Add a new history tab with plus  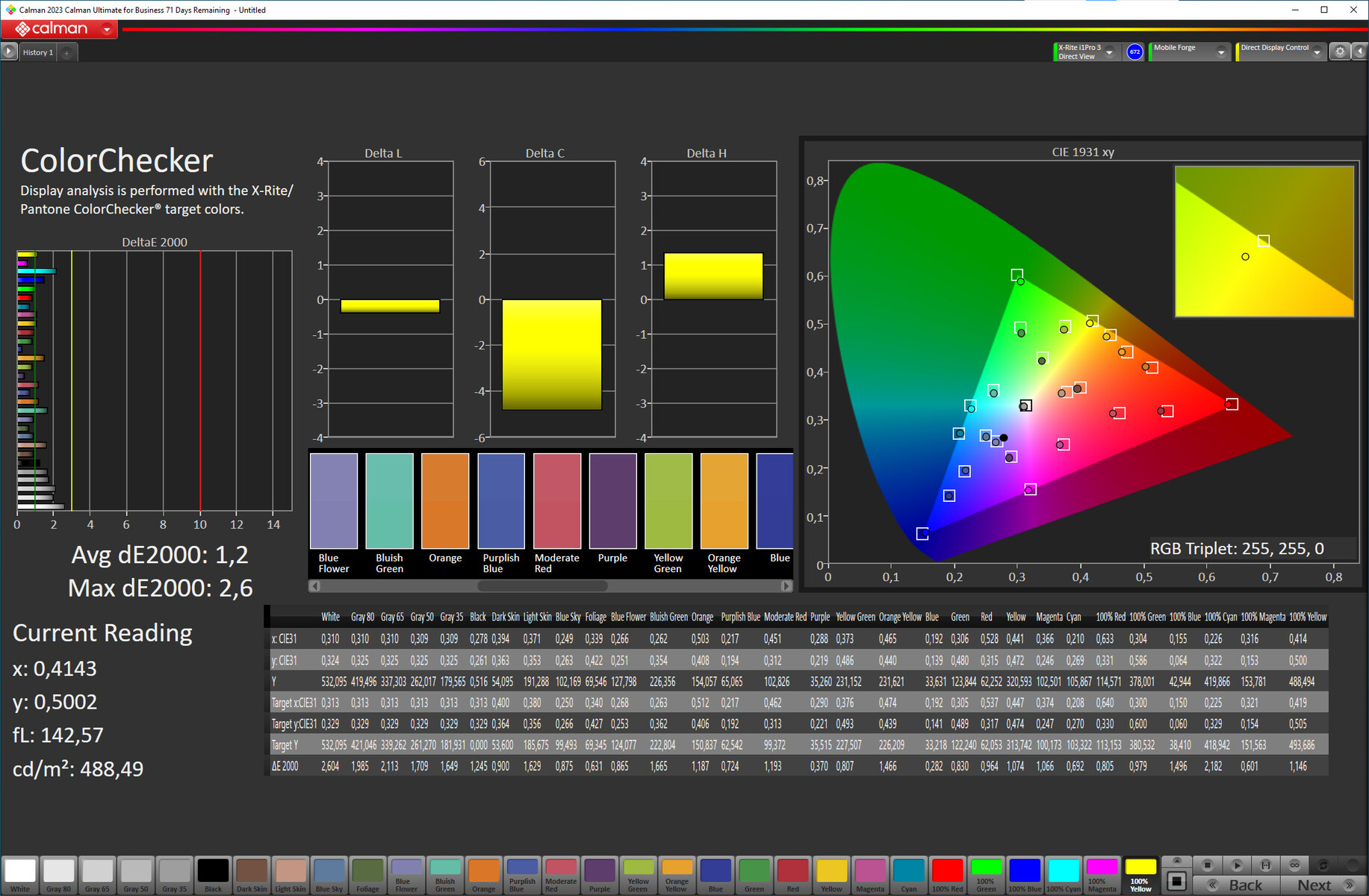click(x=66, y=52)
